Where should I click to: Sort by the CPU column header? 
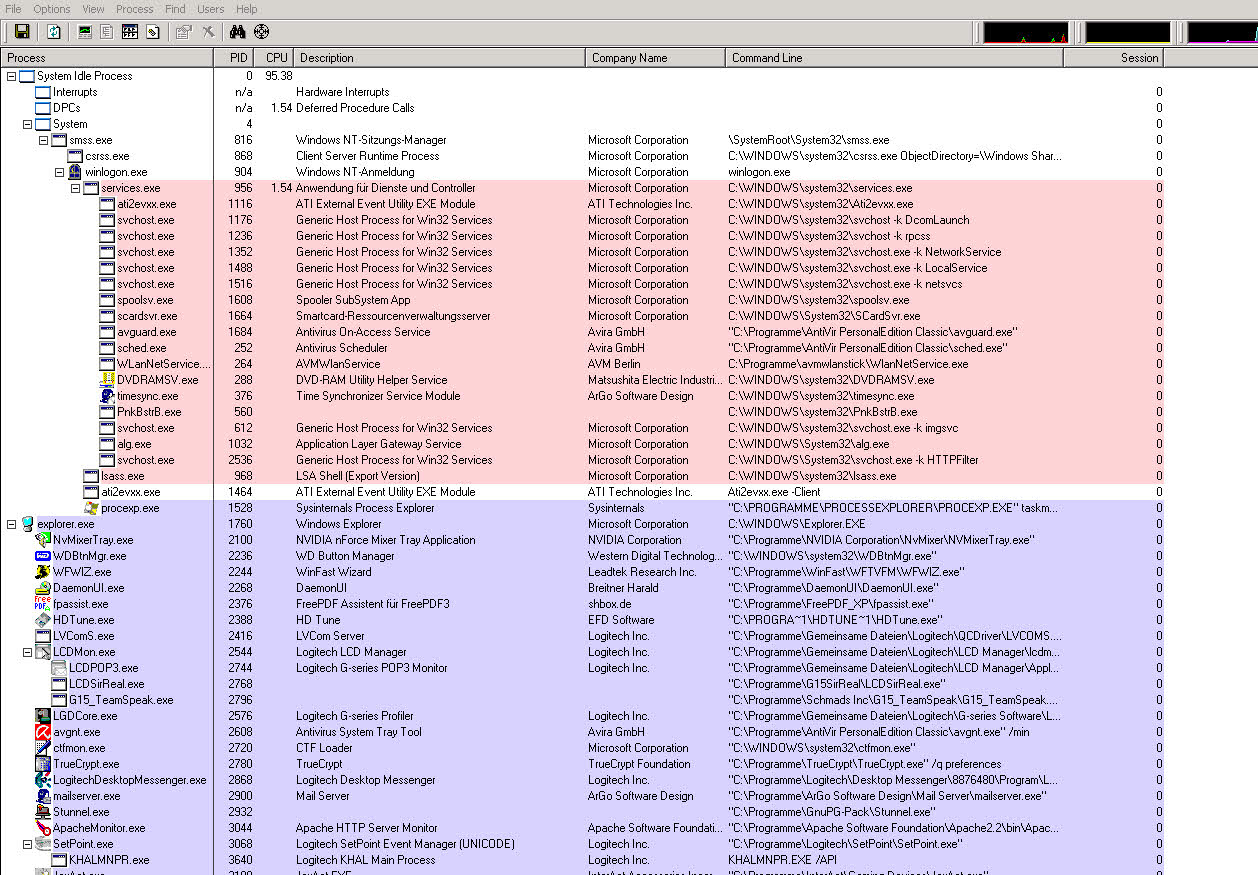pos(276,58)
